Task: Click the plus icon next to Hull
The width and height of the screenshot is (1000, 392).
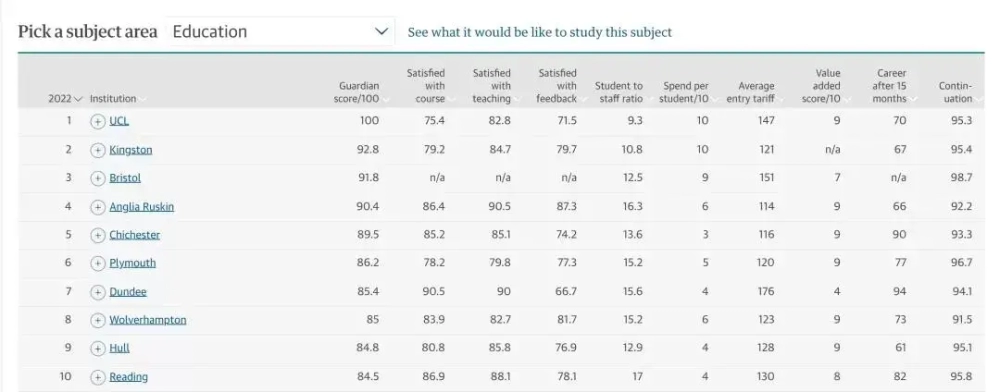Action: coord(98,349)
